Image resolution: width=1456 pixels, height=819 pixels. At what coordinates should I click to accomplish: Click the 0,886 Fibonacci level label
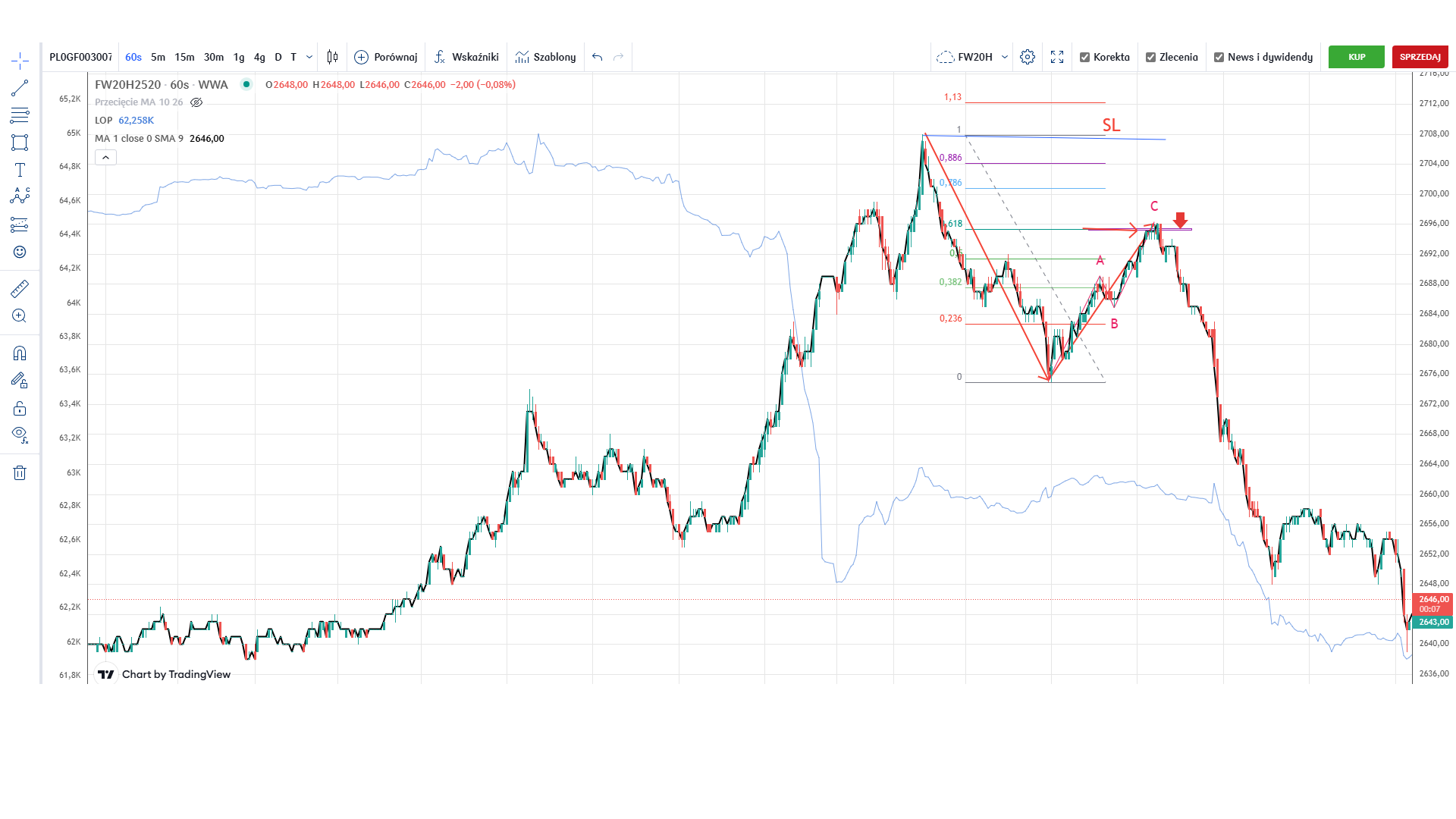950,158
